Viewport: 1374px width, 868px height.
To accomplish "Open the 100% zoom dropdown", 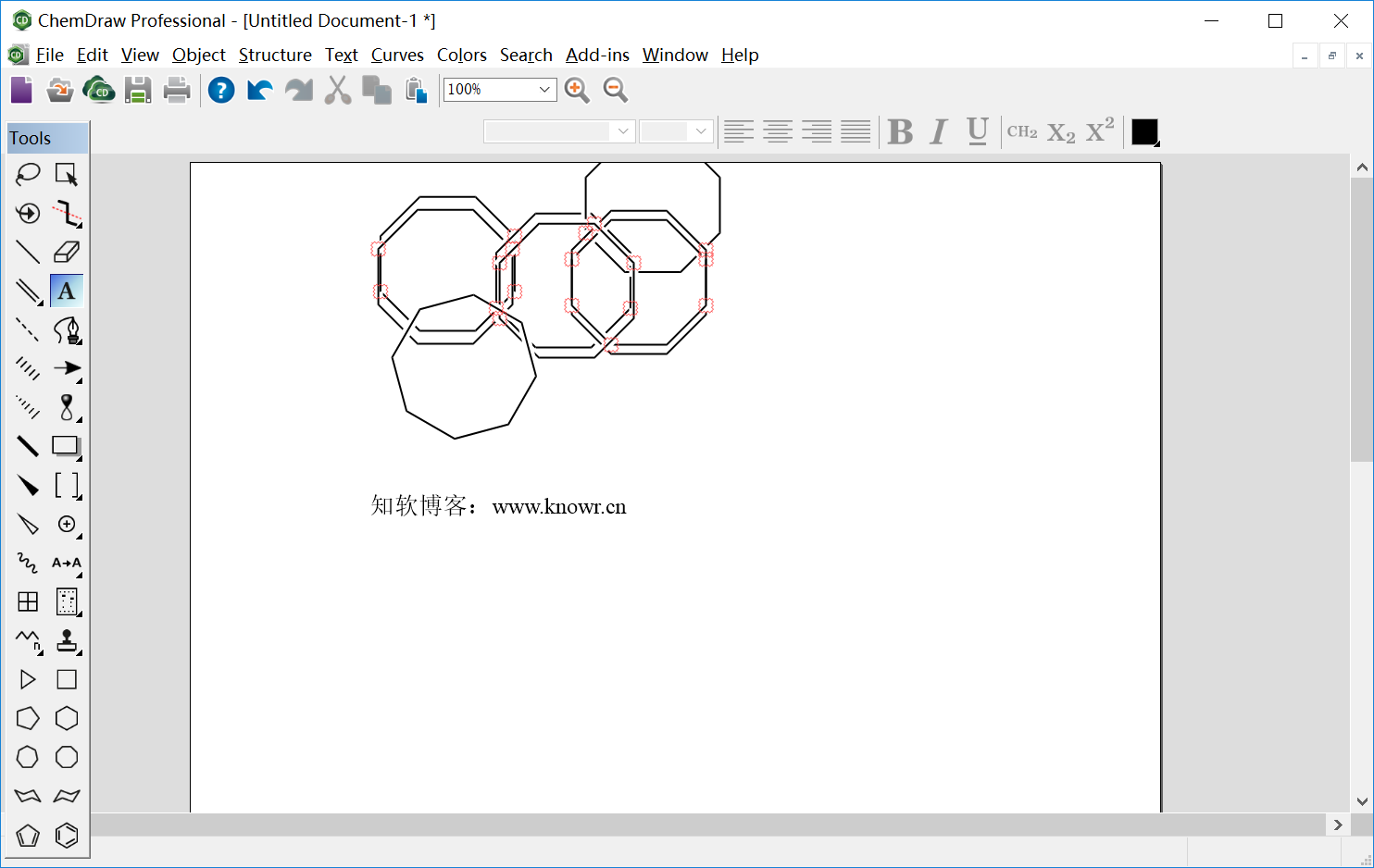I will coord(544,90).
